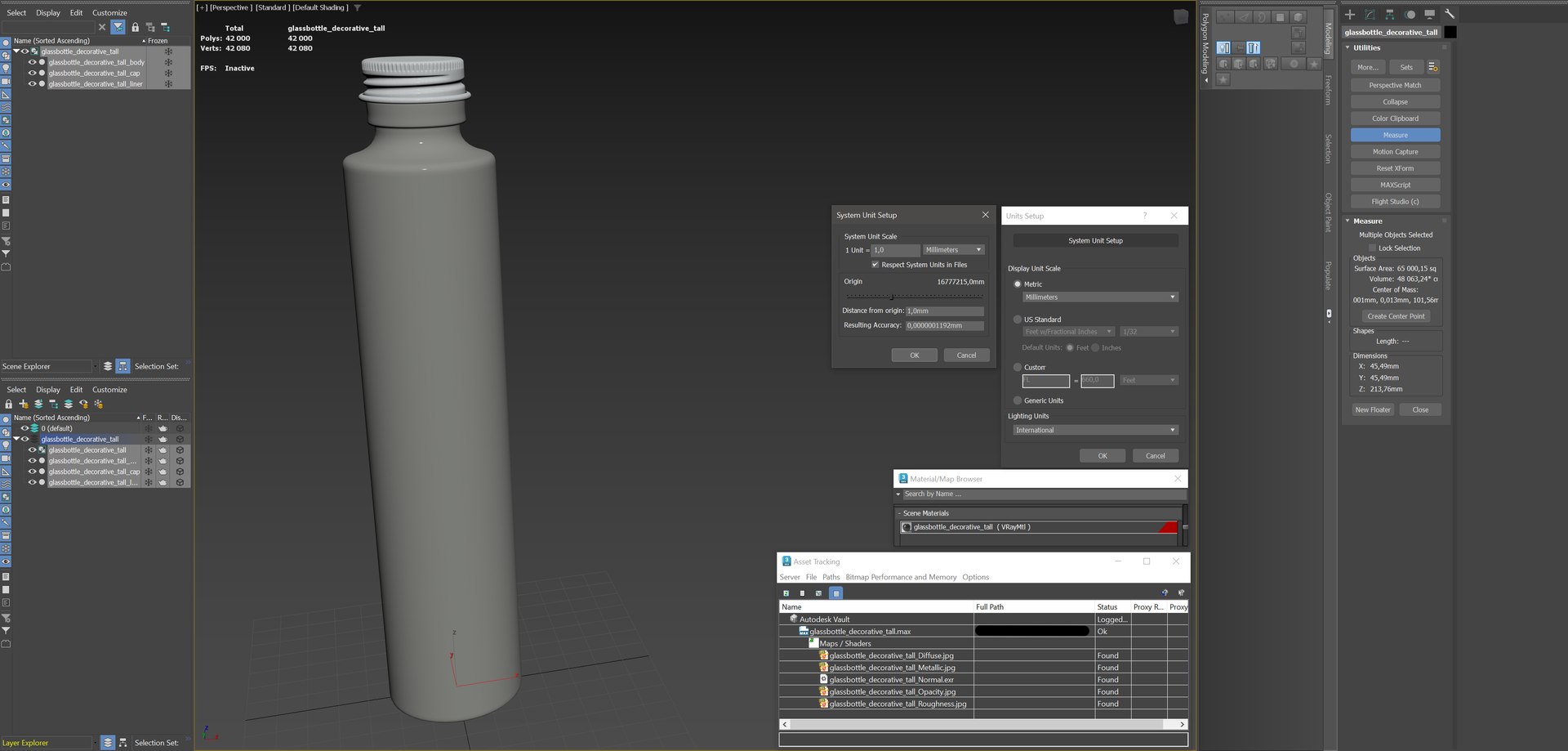Viewport: 1568px width, 751px height.
Task: Click the Refresh icon in Asset Tracking toolbar
Action: click(786, 593)
